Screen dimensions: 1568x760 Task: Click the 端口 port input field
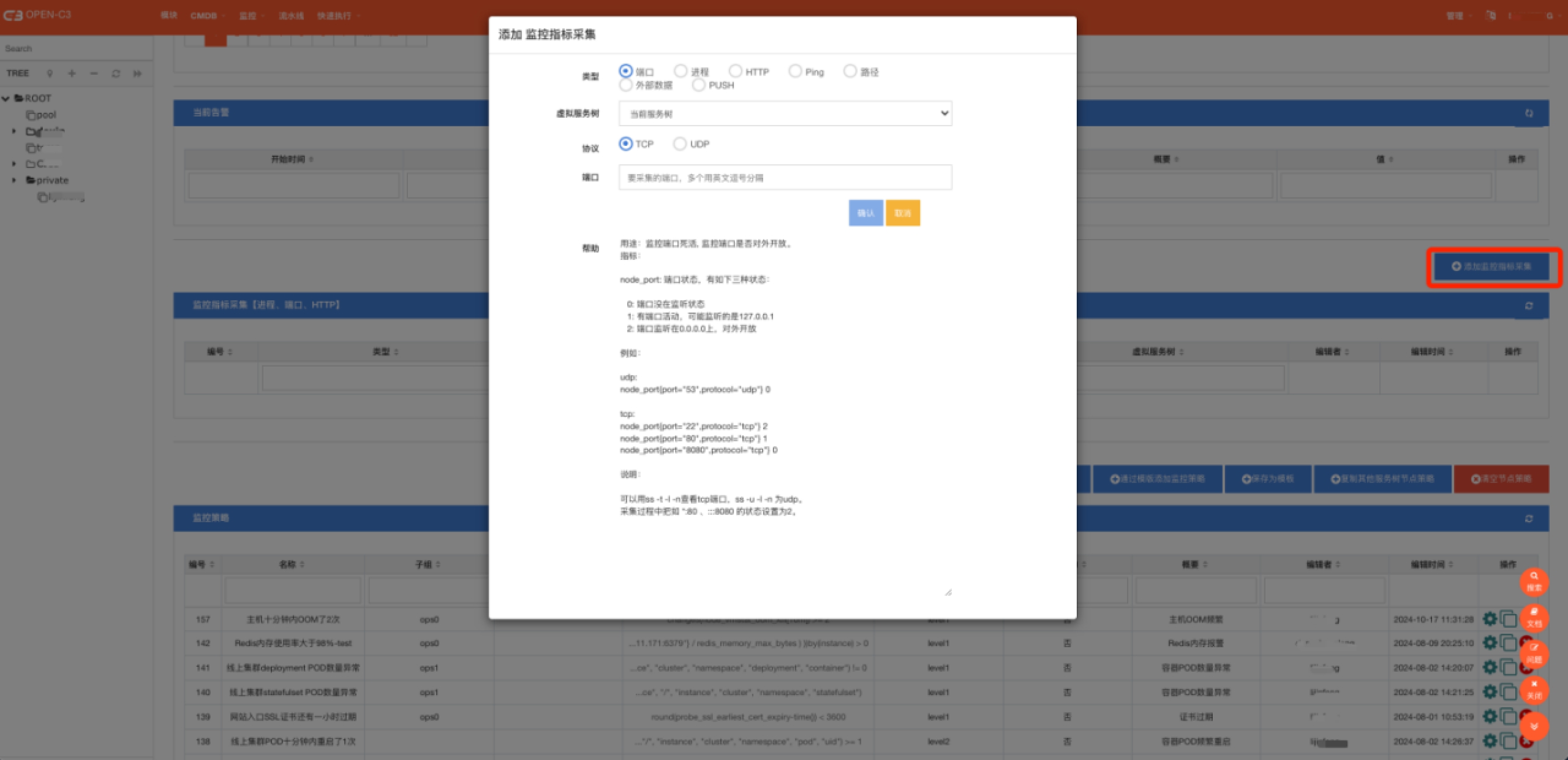coord(785,178)
